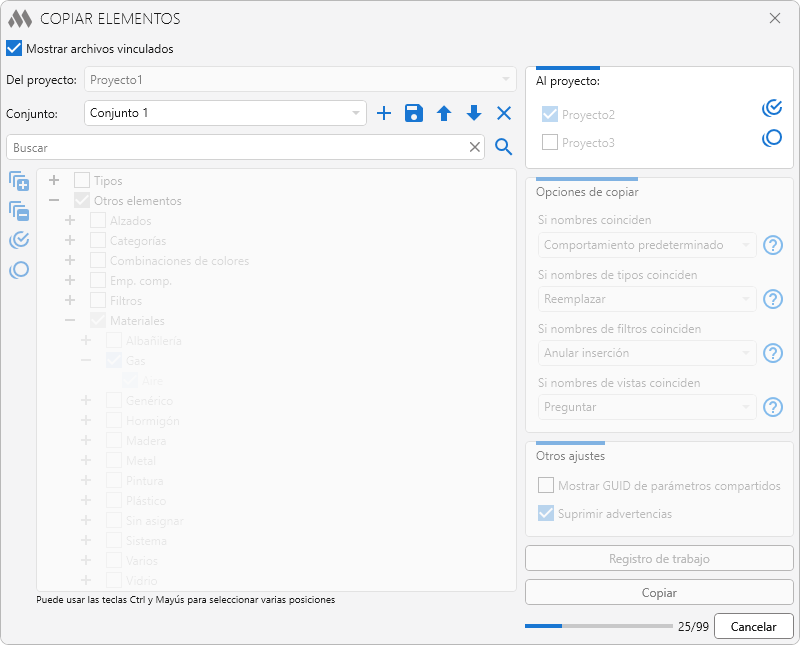Delete the set with blue X icon

[x=504, y=113]
